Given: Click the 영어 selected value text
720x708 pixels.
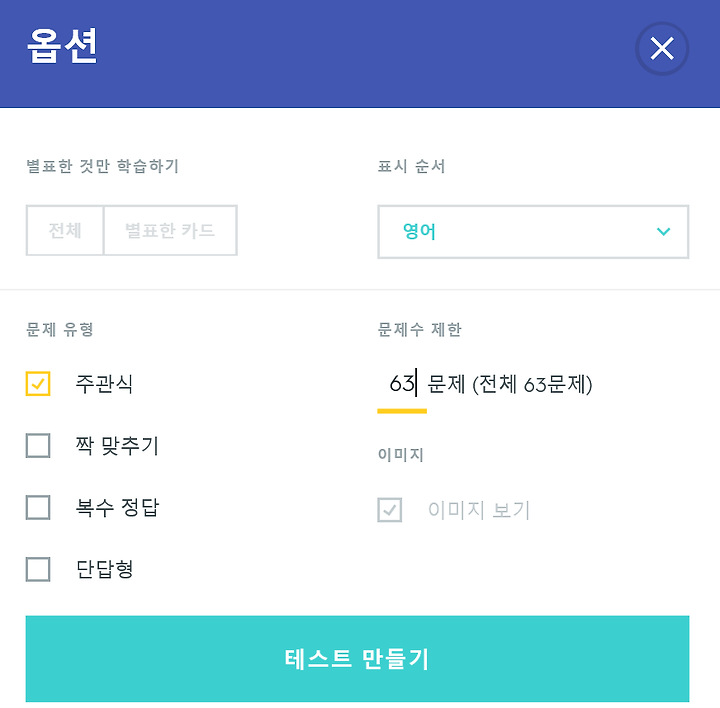Looking at the screenshot, I should [x=419, y=231].
